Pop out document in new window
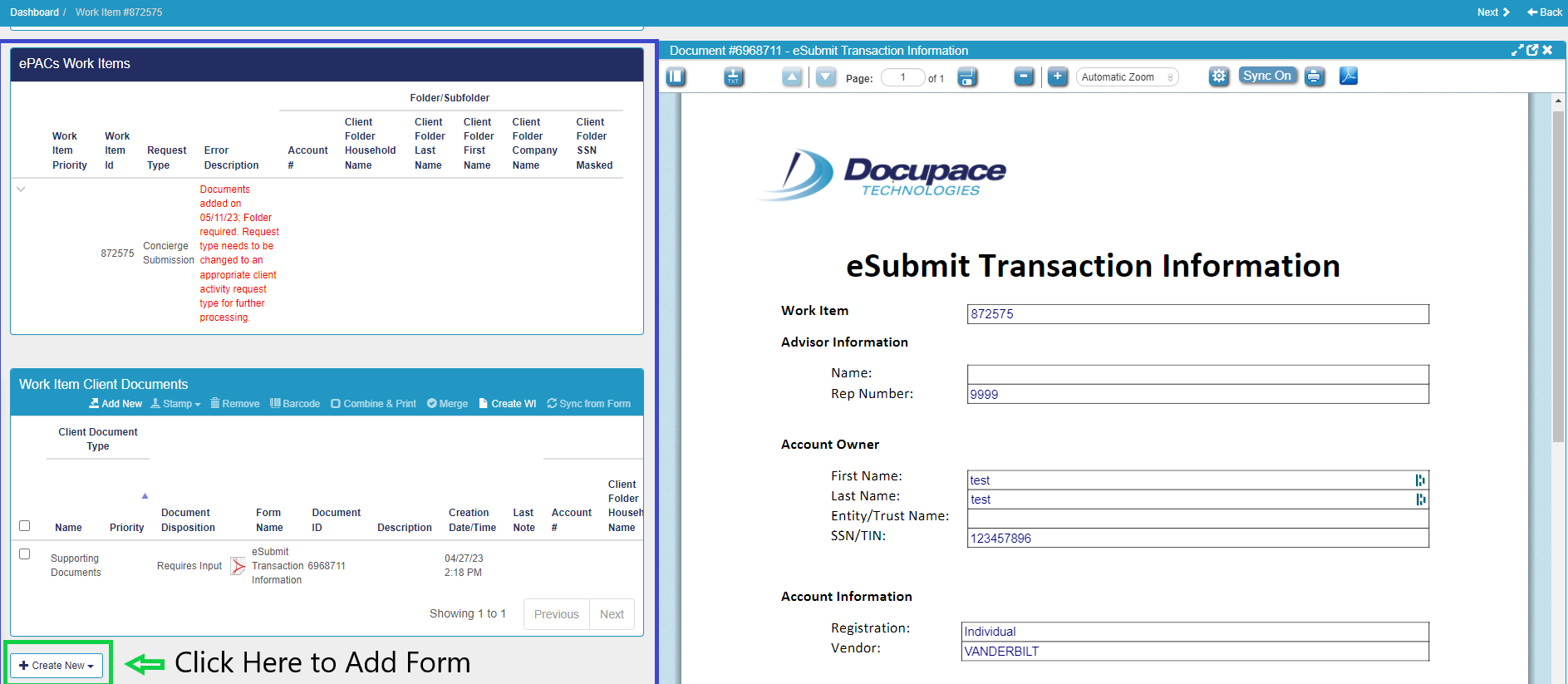 tap(1532, 50)
